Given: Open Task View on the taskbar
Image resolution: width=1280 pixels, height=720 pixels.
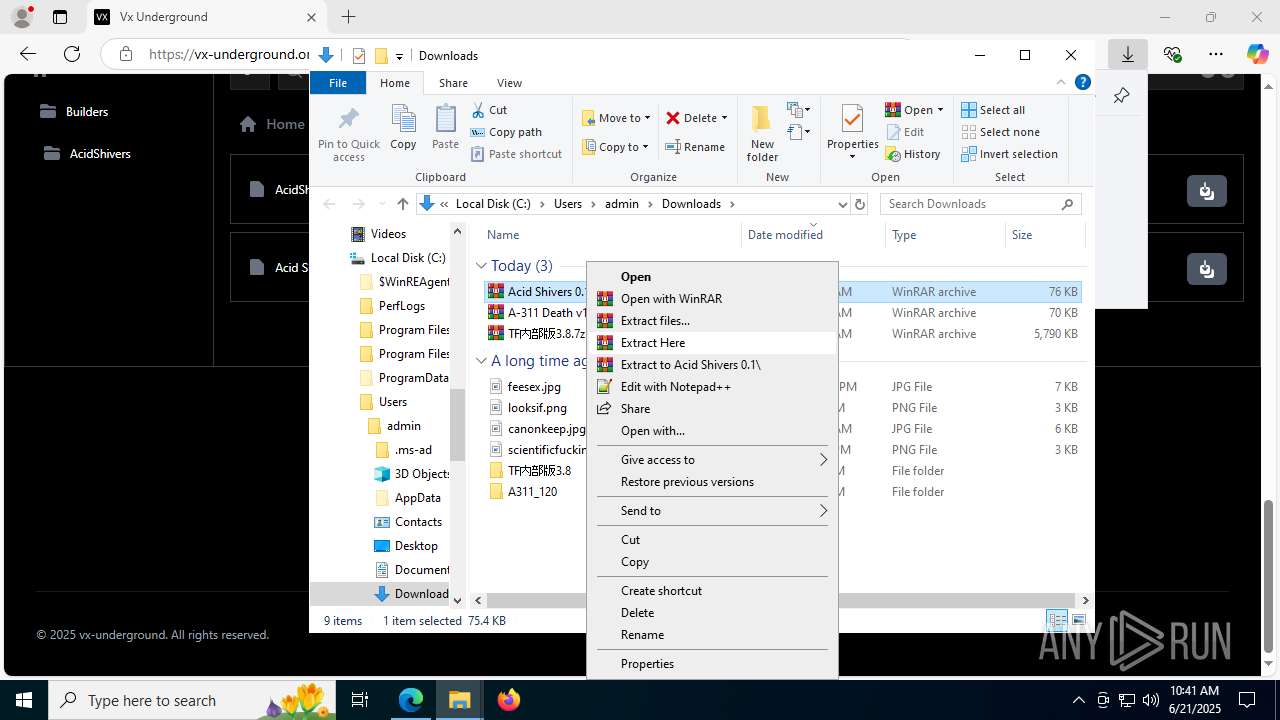Looking at the screenshot, I should coord(360,700).
